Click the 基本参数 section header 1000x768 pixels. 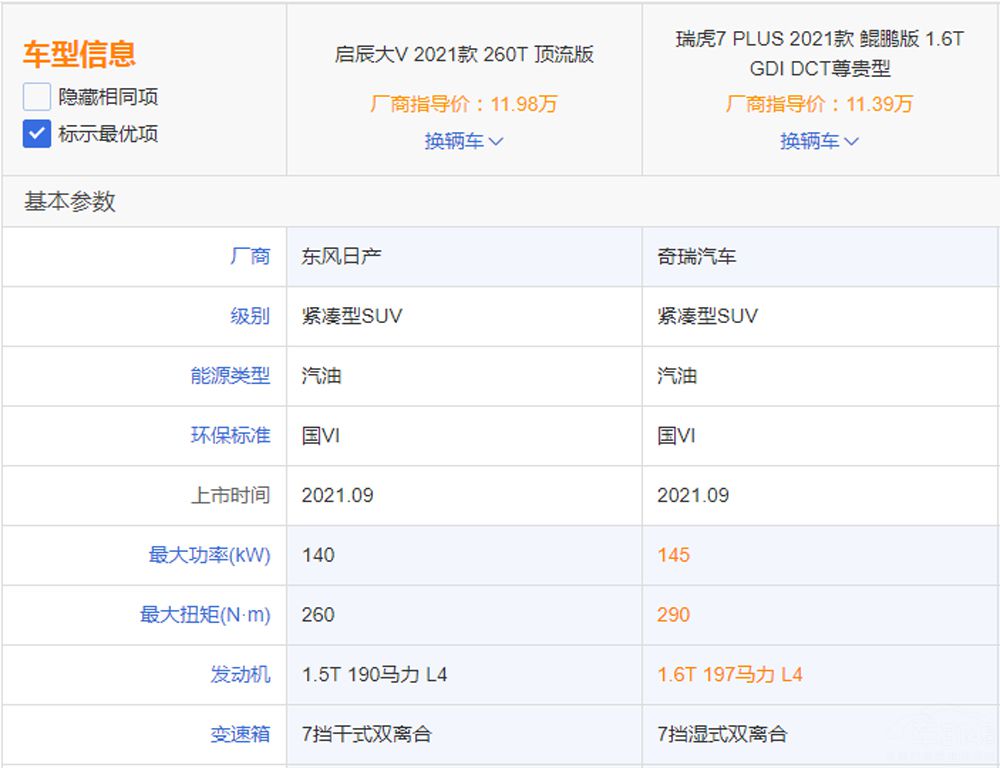[x=70, y=201]
